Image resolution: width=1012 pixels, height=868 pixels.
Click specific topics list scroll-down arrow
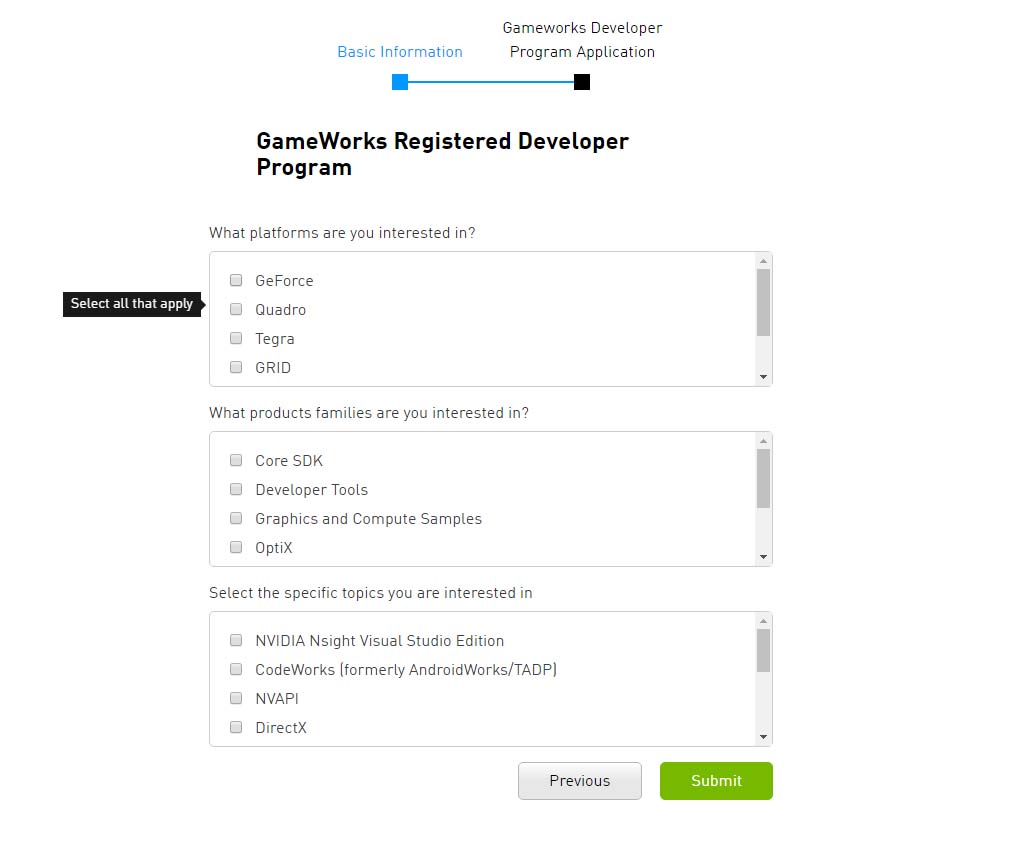pos(764,737)
